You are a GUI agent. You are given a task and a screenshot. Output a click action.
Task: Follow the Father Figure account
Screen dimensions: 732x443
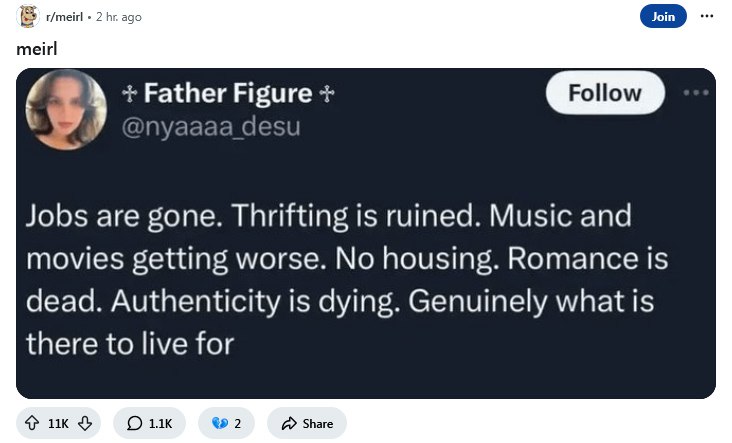[x=605, y=93]
